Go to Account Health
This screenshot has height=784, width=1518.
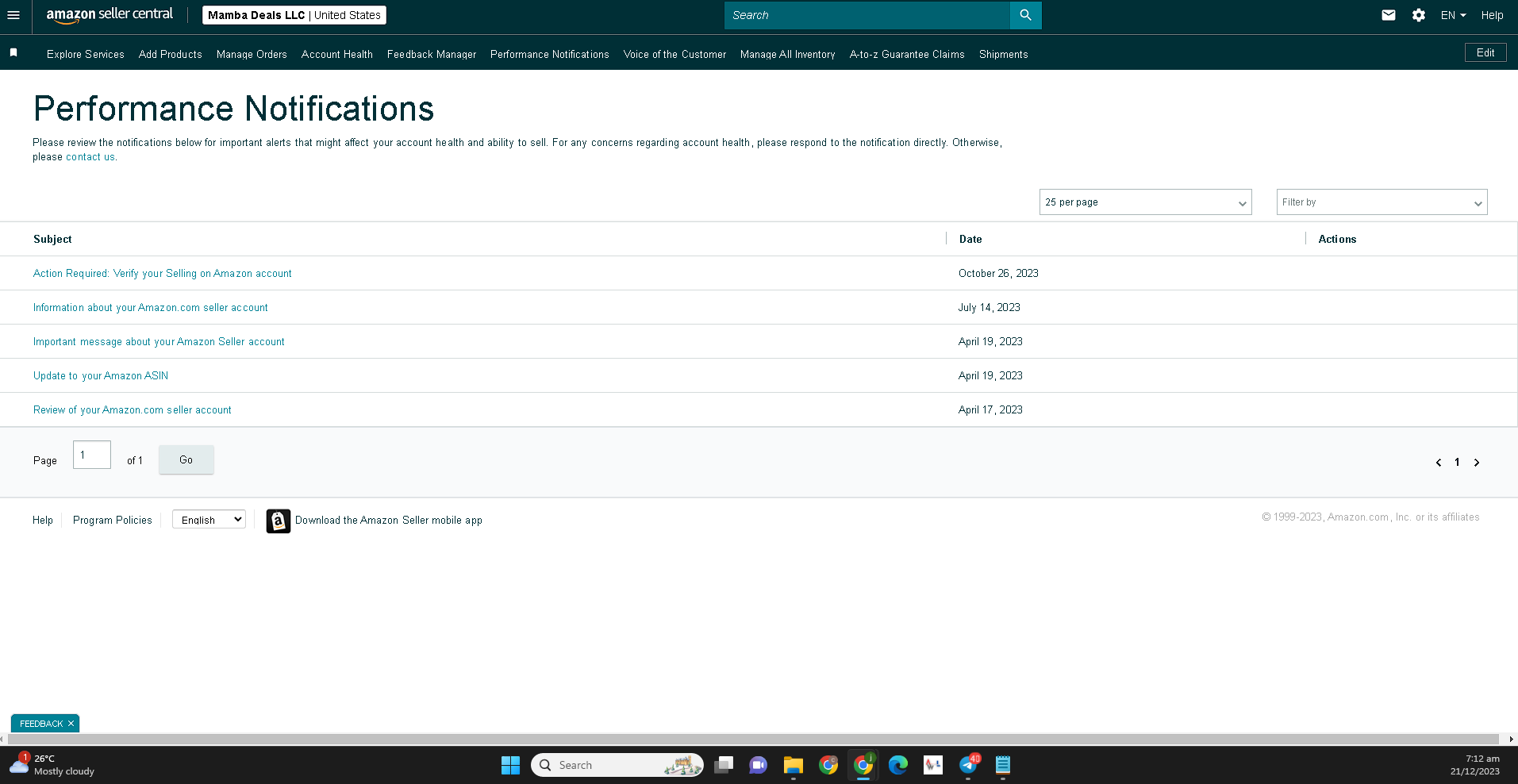(x=337, y=54)
